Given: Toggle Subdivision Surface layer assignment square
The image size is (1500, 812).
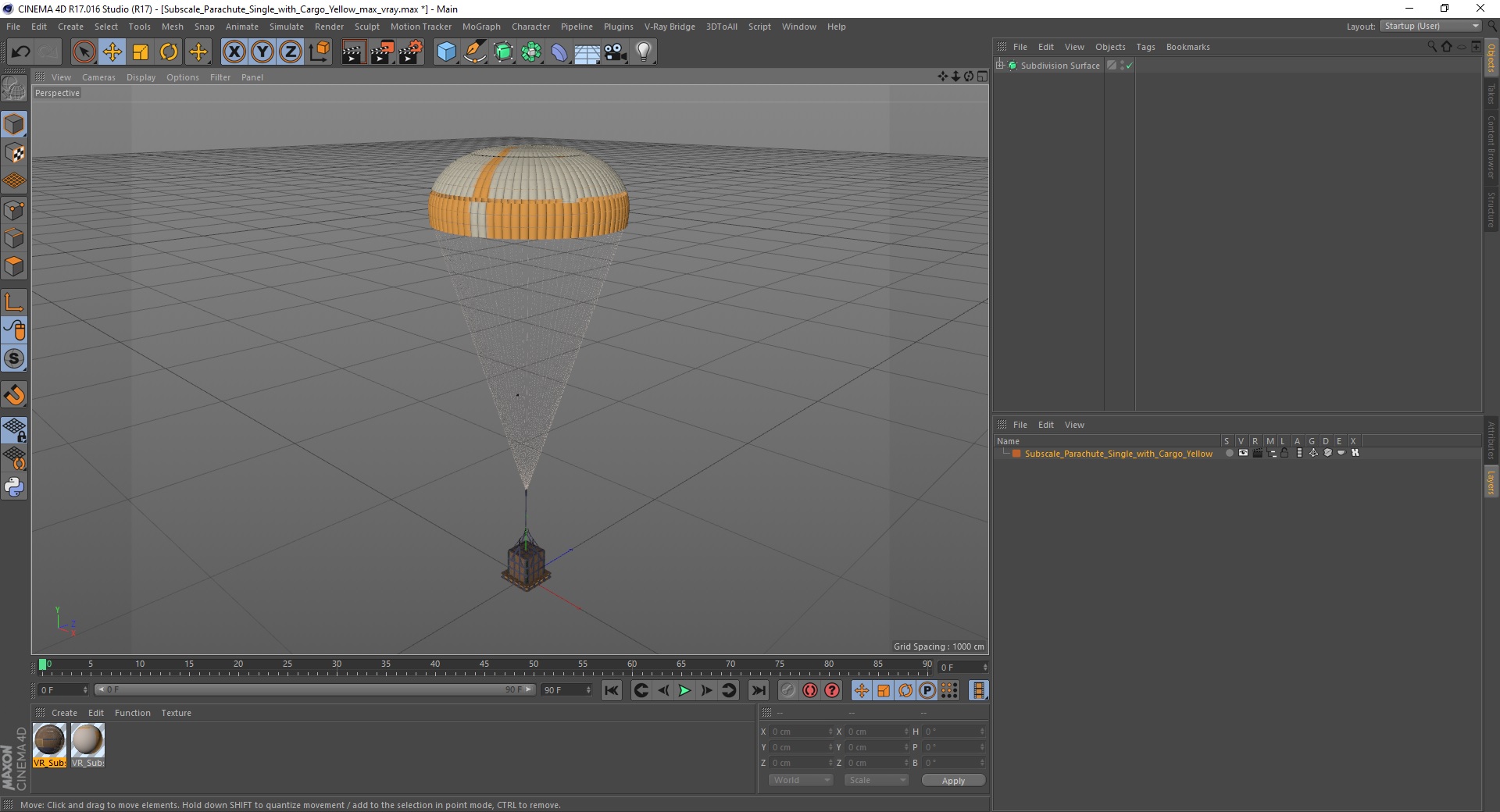Looking at the screenshot, I should 1112,66.
